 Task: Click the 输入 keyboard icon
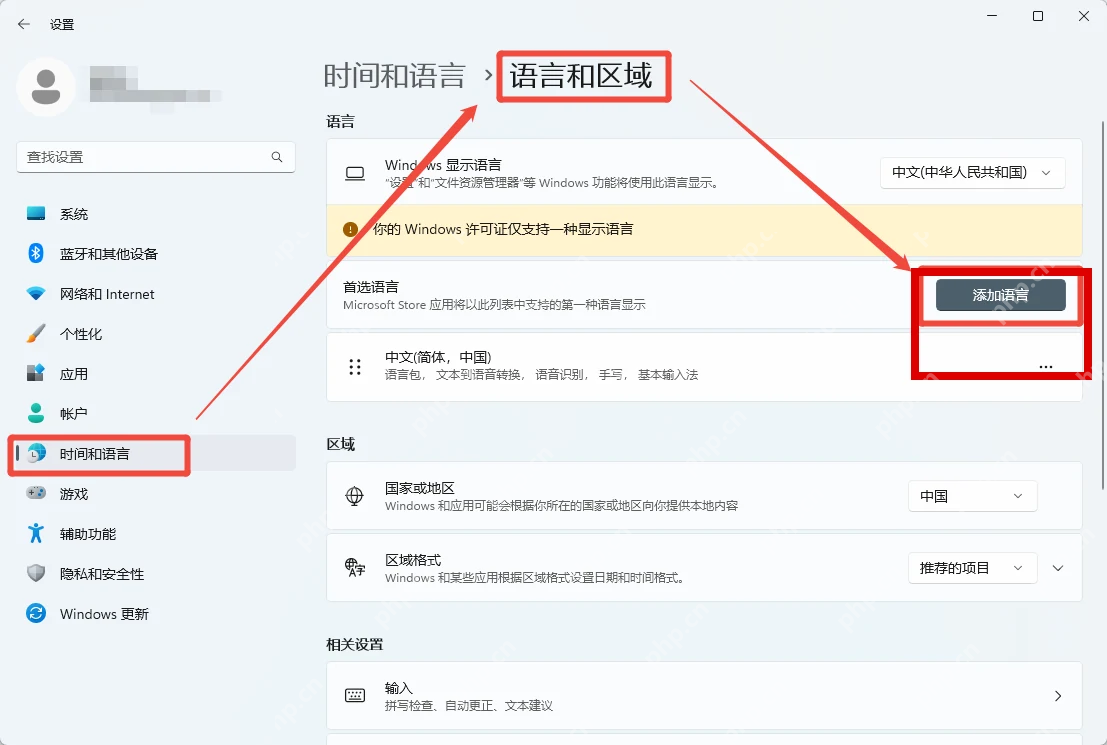[x=355, y=696]
